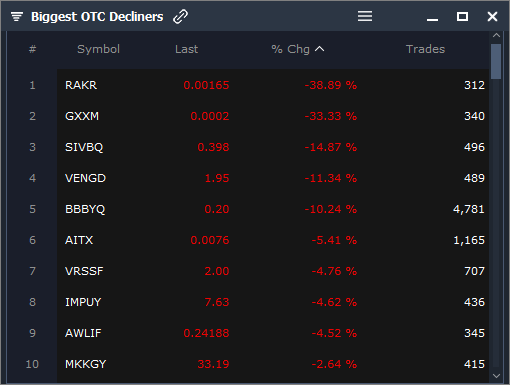
Task: Click the scrollbar thumb
Action: coord(496,61)
